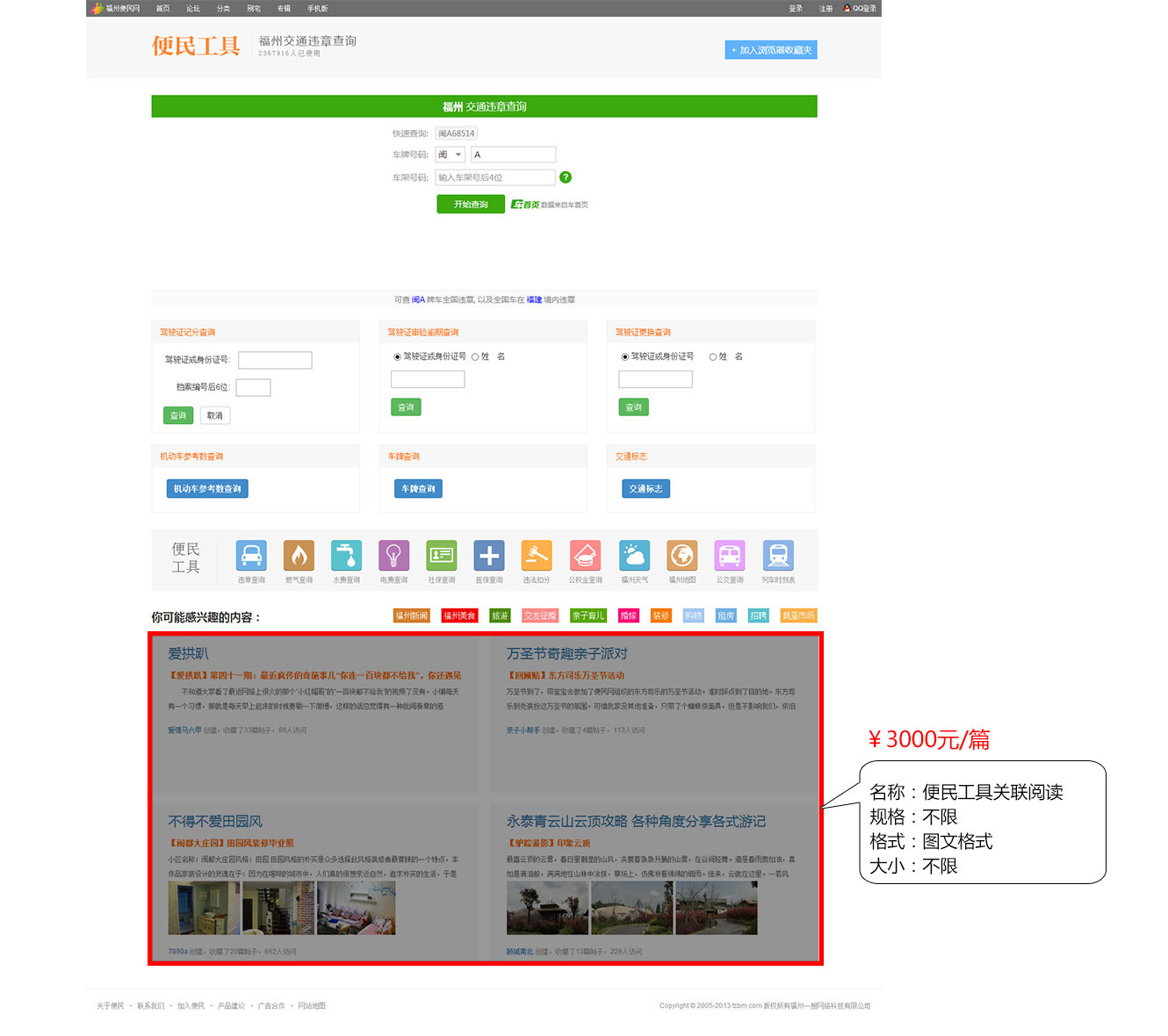Open 分类 in top navigation

223,8
